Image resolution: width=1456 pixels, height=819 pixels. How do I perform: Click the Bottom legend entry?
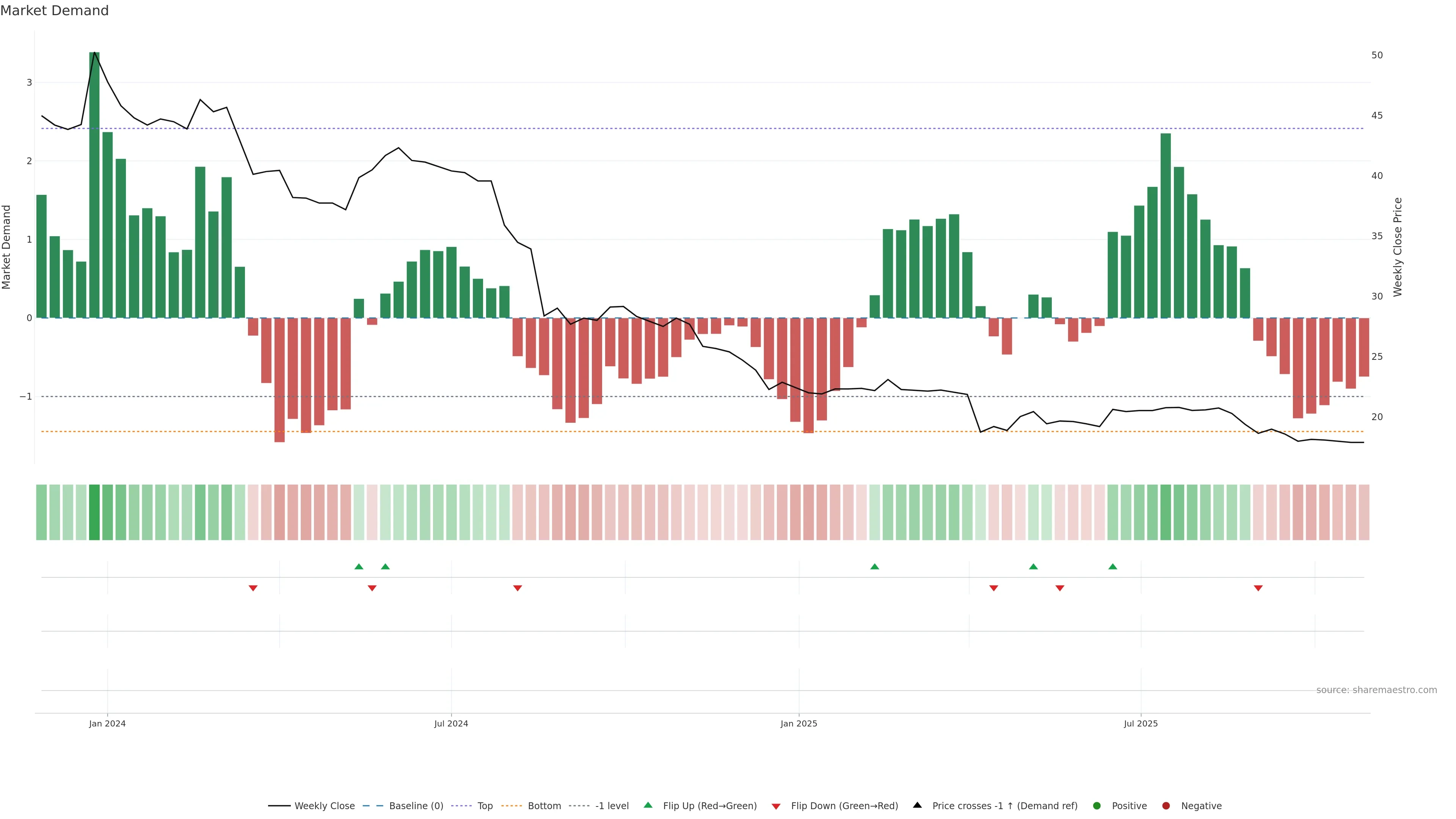544,806
